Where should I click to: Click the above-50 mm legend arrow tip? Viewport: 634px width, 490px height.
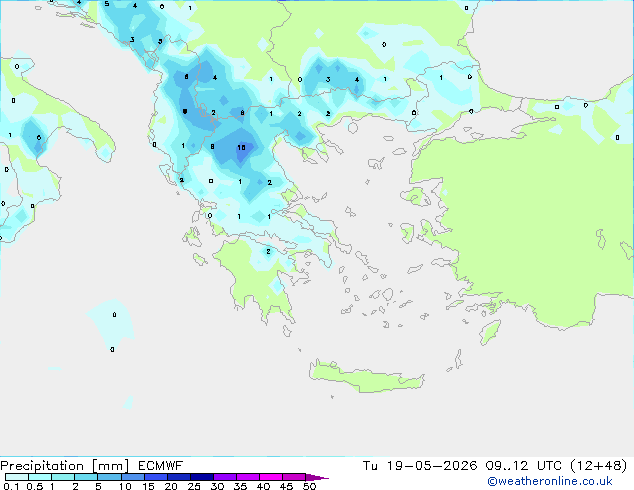[x=317, y=477]
